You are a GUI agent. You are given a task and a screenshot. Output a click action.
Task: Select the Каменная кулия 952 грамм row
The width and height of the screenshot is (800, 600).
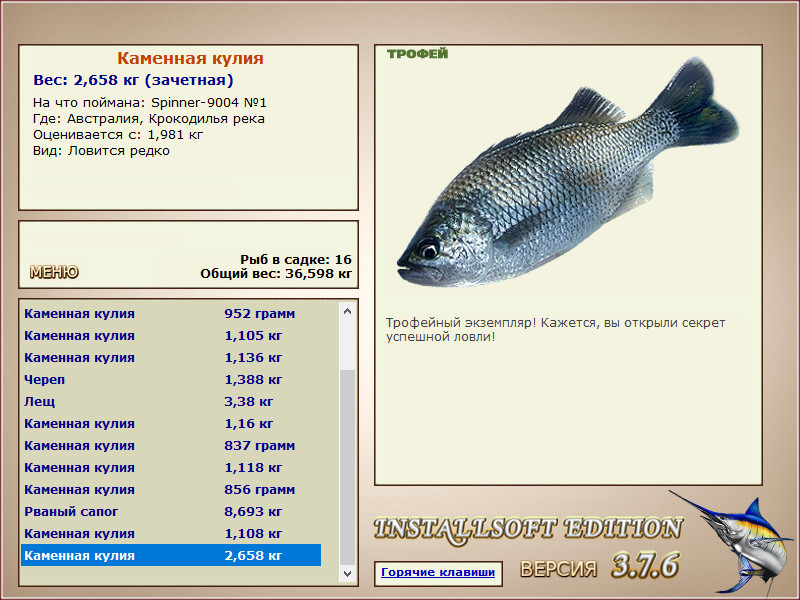(x=171, y=313)
